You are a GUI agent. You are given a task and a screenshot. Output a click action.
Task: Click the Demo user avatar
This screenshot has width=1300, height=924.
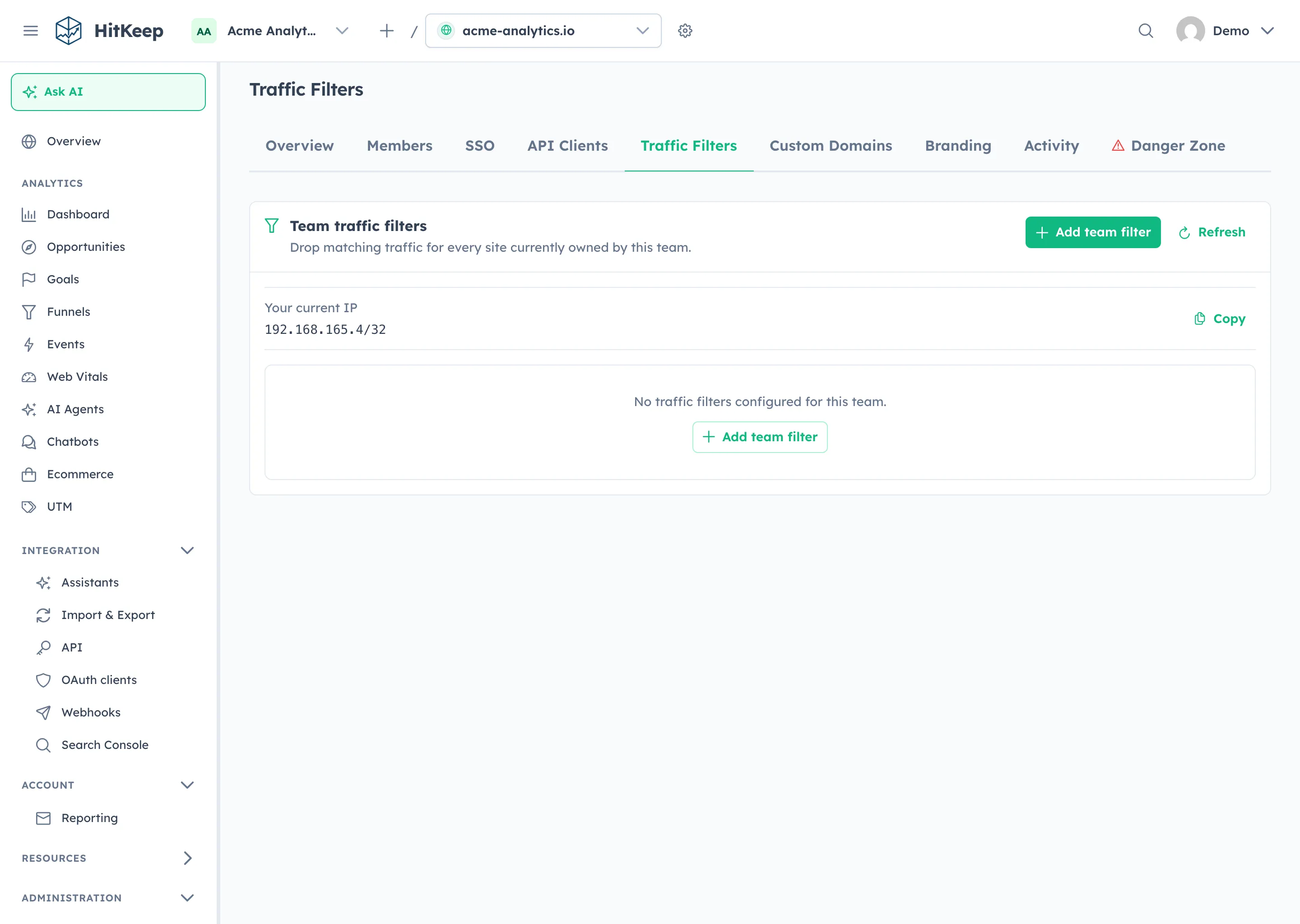coord(1190,31)
